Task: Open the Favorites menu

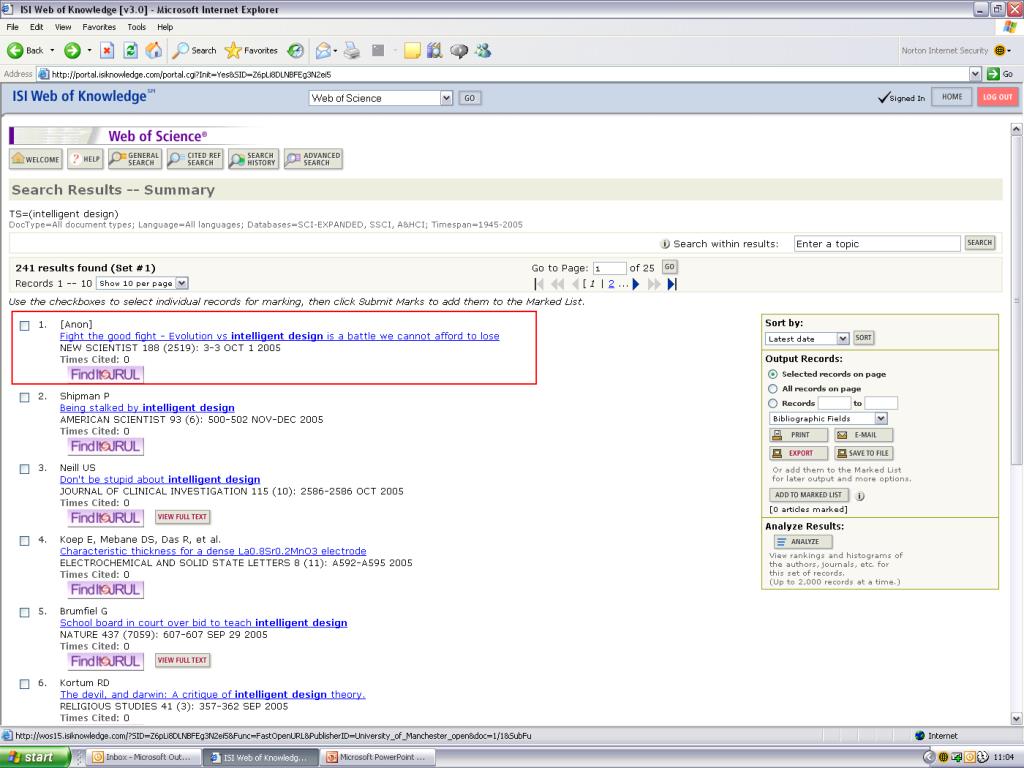Action: click(99, 27)
